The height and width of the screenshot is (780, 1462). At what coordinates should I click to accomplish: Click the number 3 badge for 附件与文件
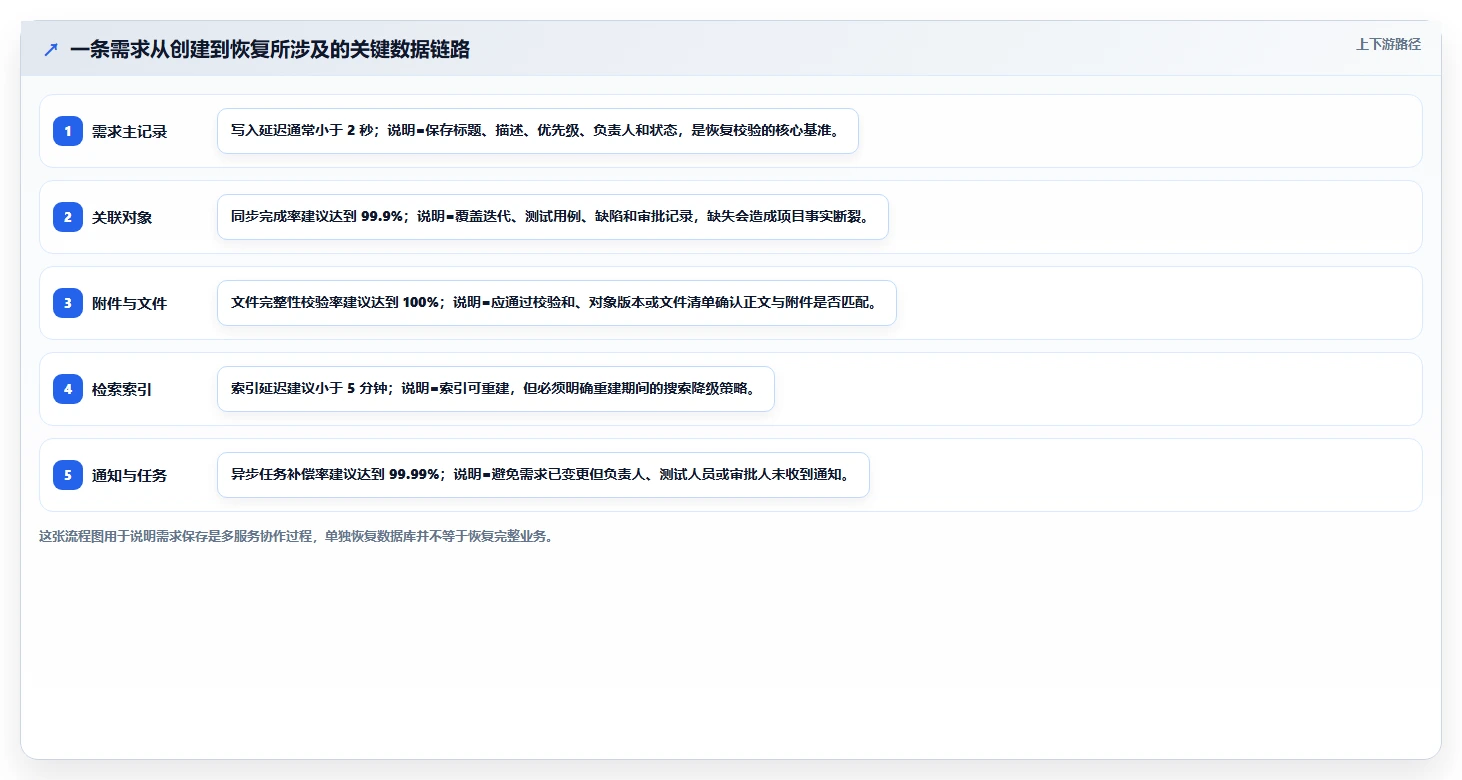68,303
